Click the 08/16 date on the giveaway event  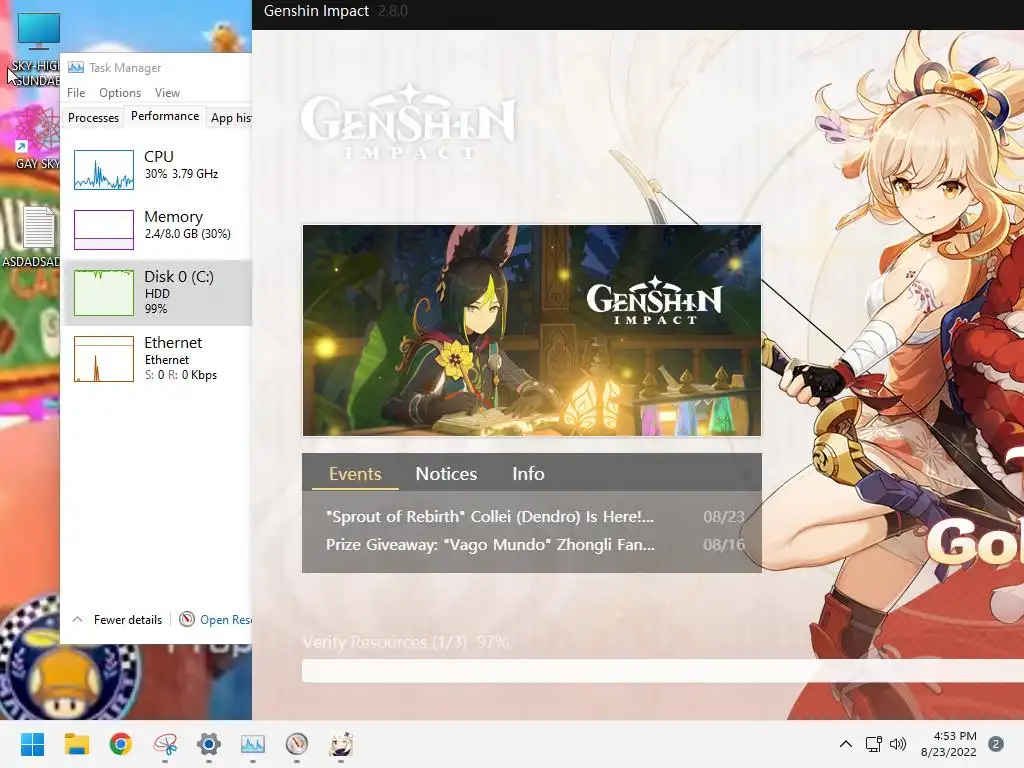724,545
